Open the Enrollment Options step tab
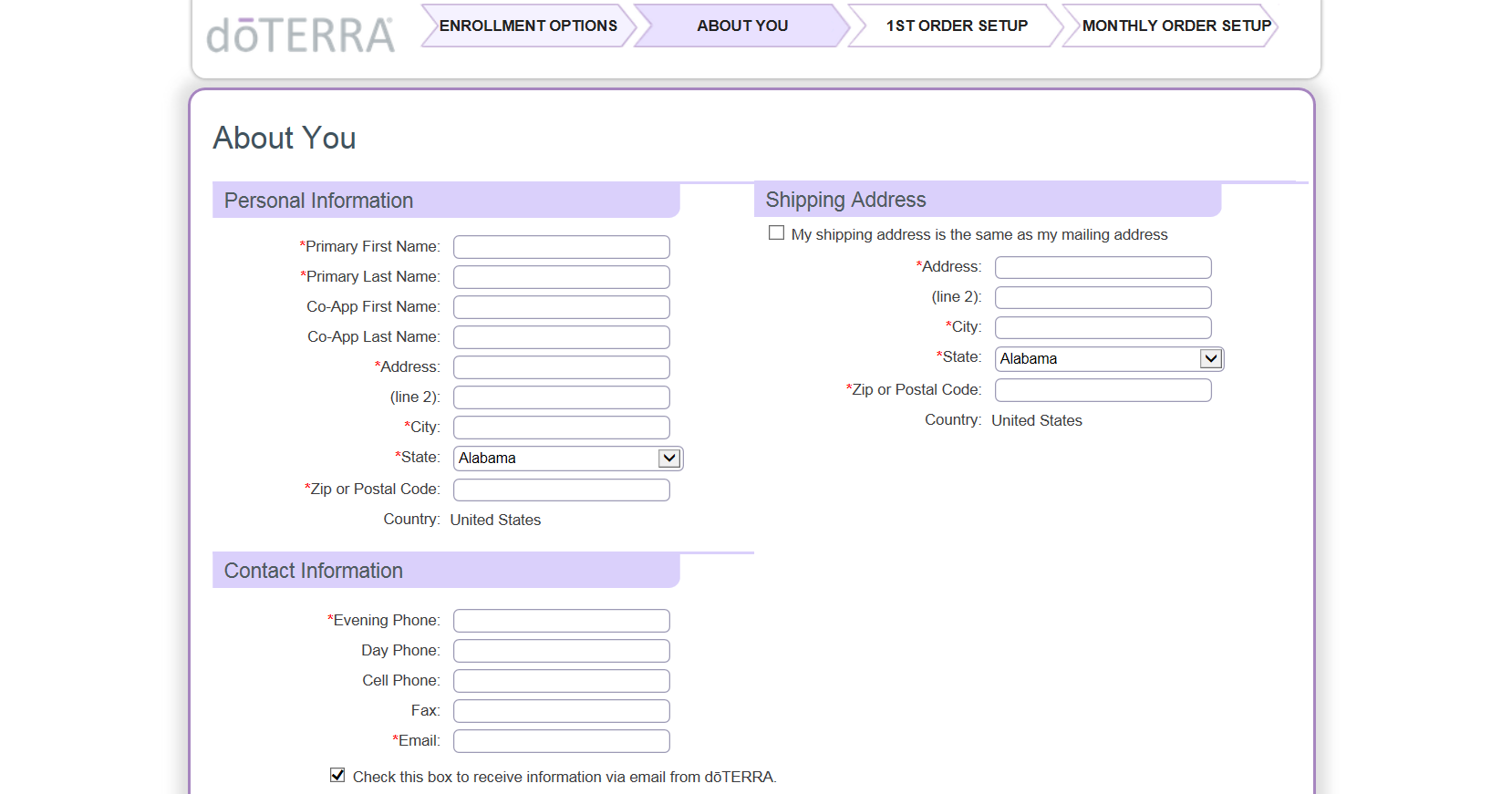This screenshot has width=1512, height=794. coord(528,26)
